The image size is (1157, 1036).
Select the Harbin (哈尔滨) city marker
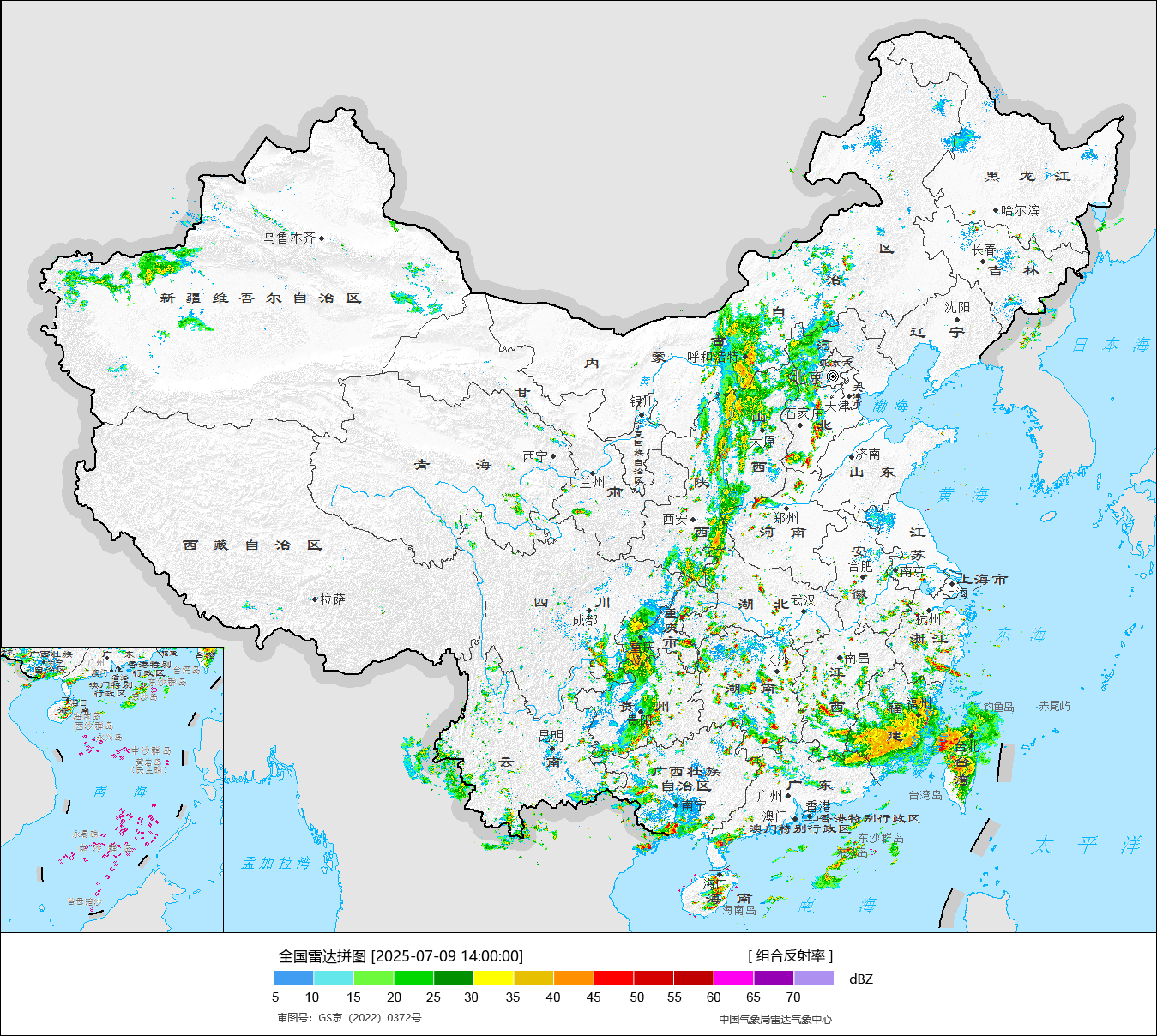(x=996, y=210)
